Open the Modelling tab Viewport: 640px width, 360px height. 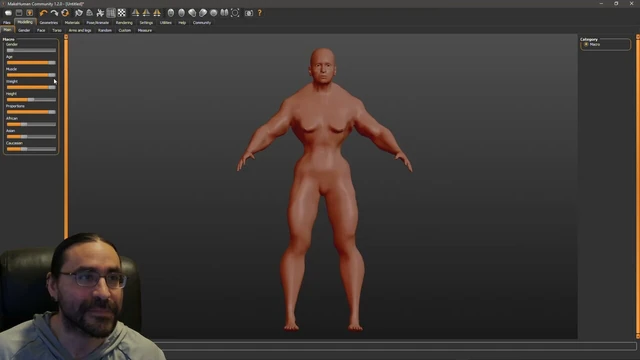pyautogui.click(x=25, y=22)
